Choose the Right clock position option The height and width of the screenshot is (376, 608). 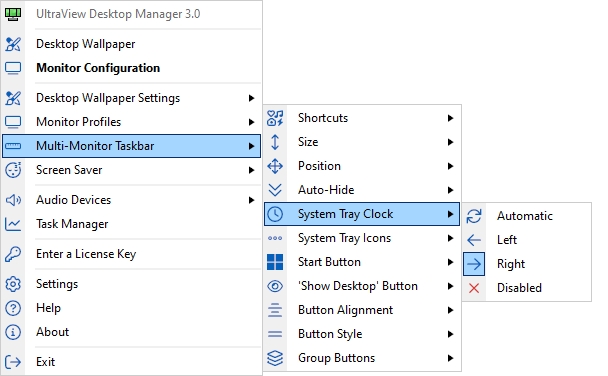point(527,264)
